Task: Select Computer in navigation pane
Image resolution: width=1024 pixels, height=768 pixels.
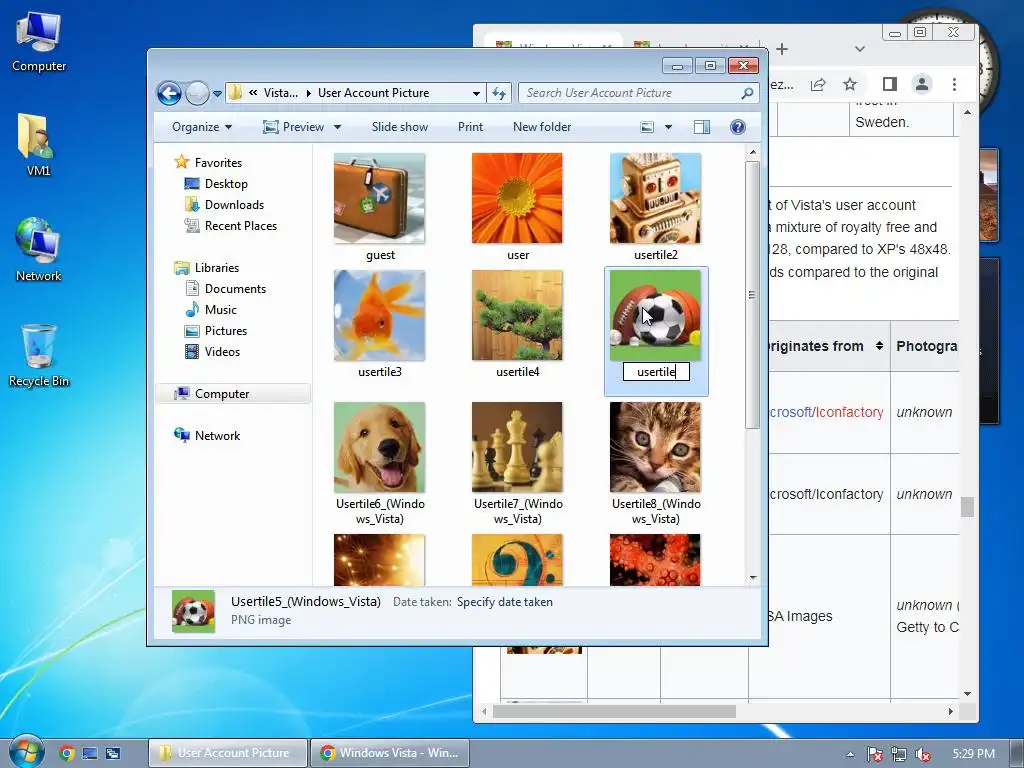Action: [x=212, y=394]
